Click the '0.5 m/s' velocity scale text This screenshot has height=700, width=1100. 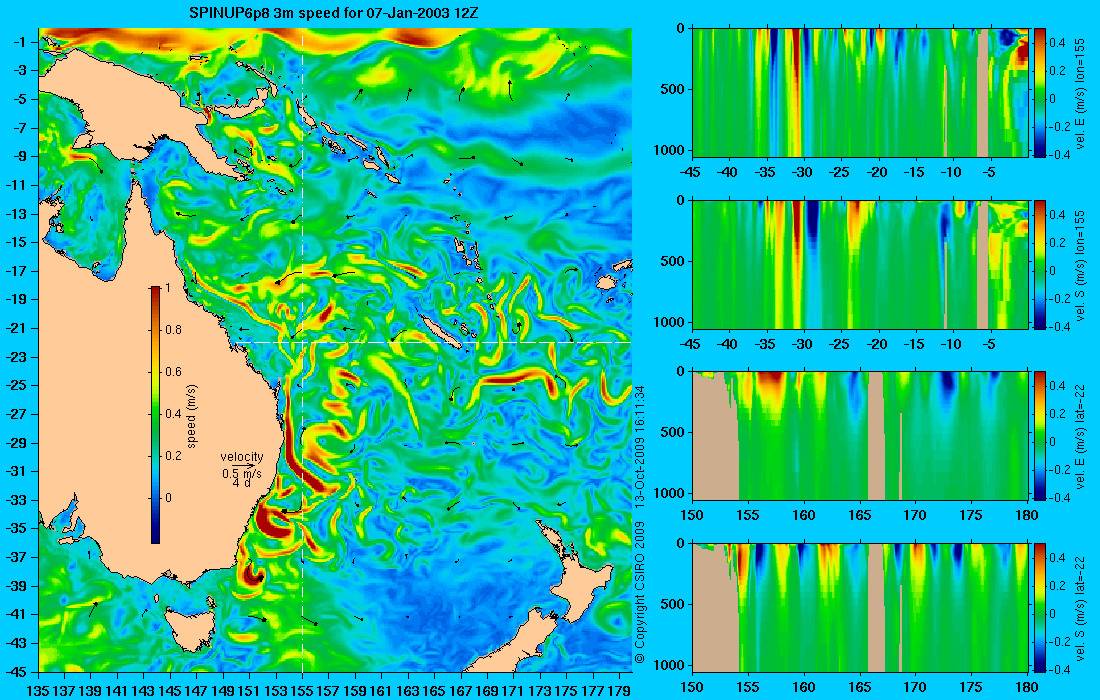[x=241, y=473]
